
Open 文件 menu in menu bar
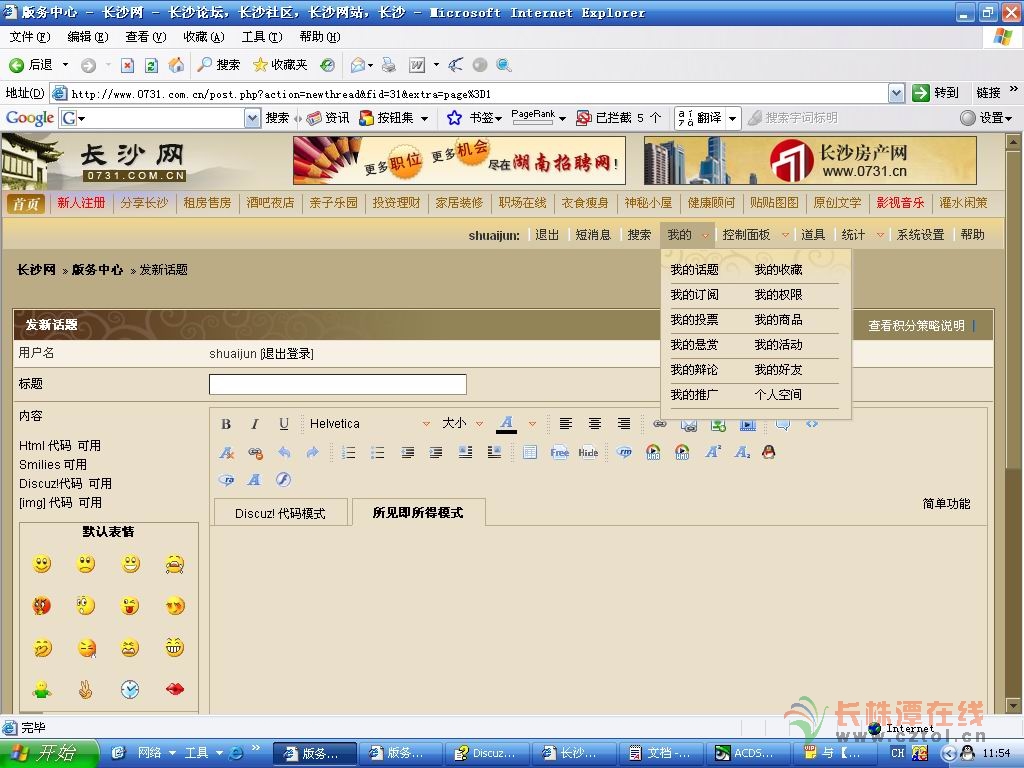point(29,37)
